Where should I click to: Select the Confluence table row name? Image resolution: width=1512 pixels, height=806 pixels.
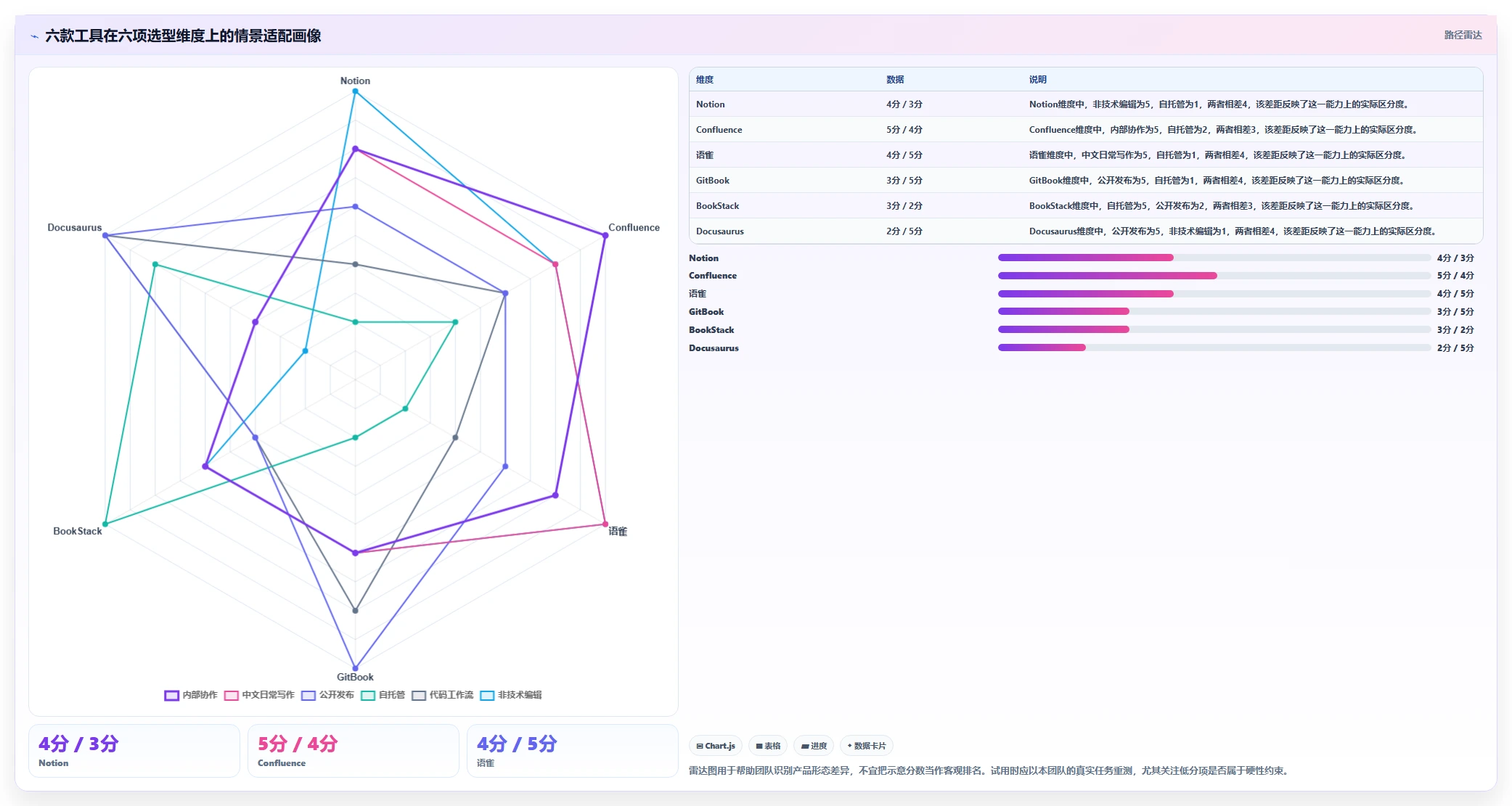(x=719, y=130)
